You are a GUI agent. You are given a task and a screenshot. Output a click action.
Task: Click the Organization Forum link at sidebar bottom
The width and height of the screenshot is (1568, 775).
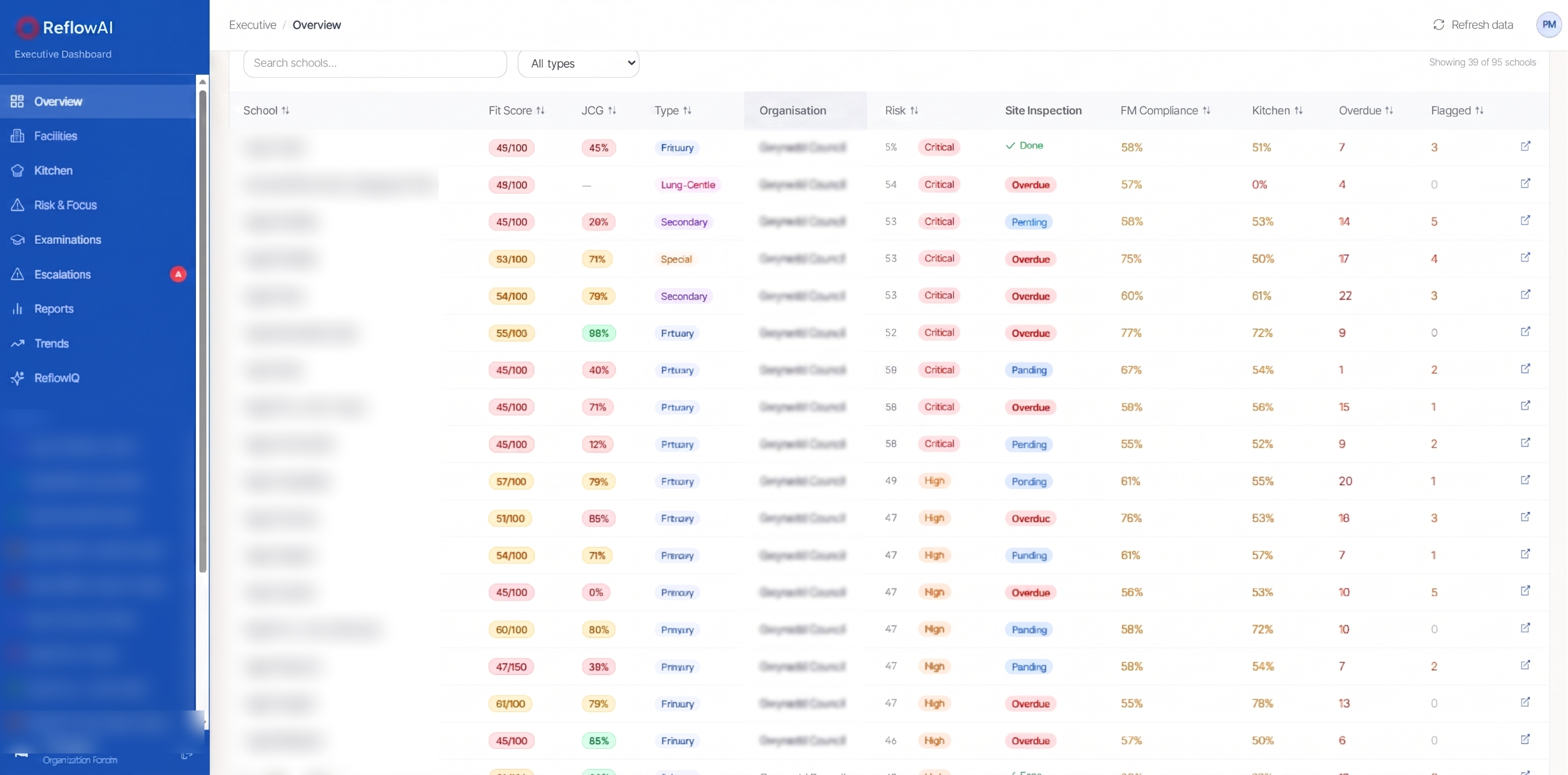point(80,760)
